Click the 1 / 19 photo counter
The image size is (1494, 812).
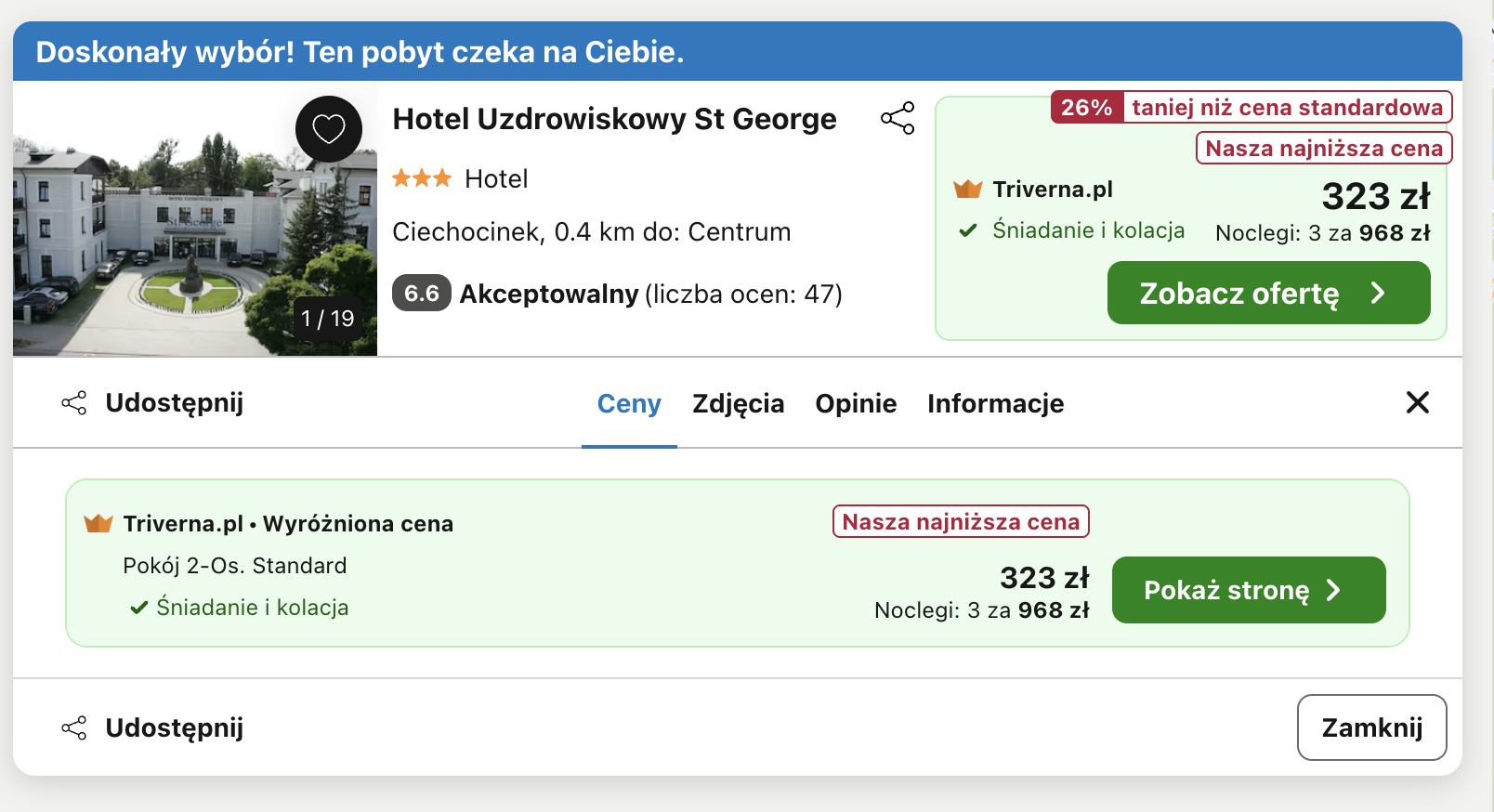(328, 319)
